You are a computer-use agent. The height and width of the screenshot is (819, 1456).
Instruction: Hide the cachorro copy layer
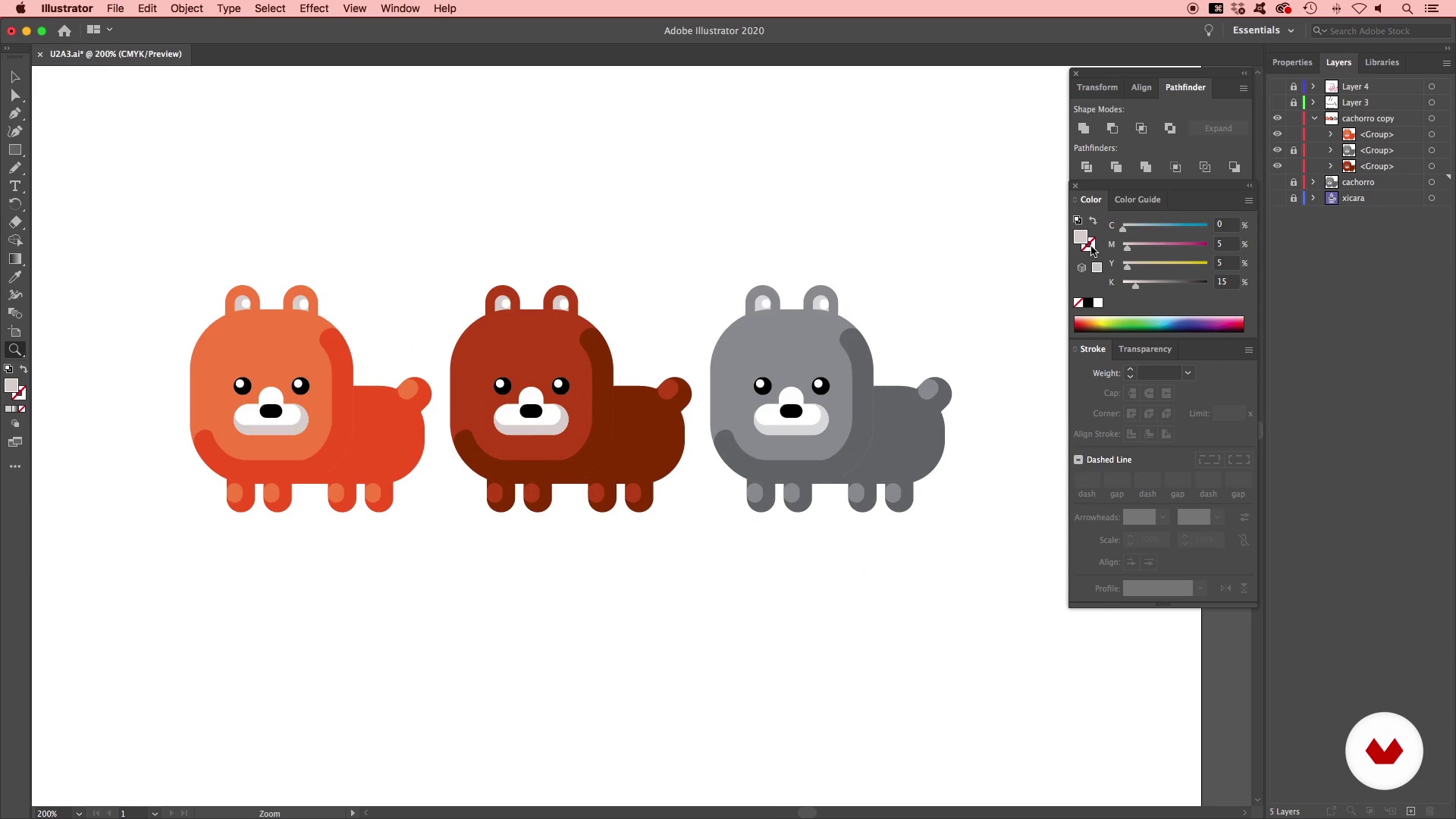[x=1277, y=118]
